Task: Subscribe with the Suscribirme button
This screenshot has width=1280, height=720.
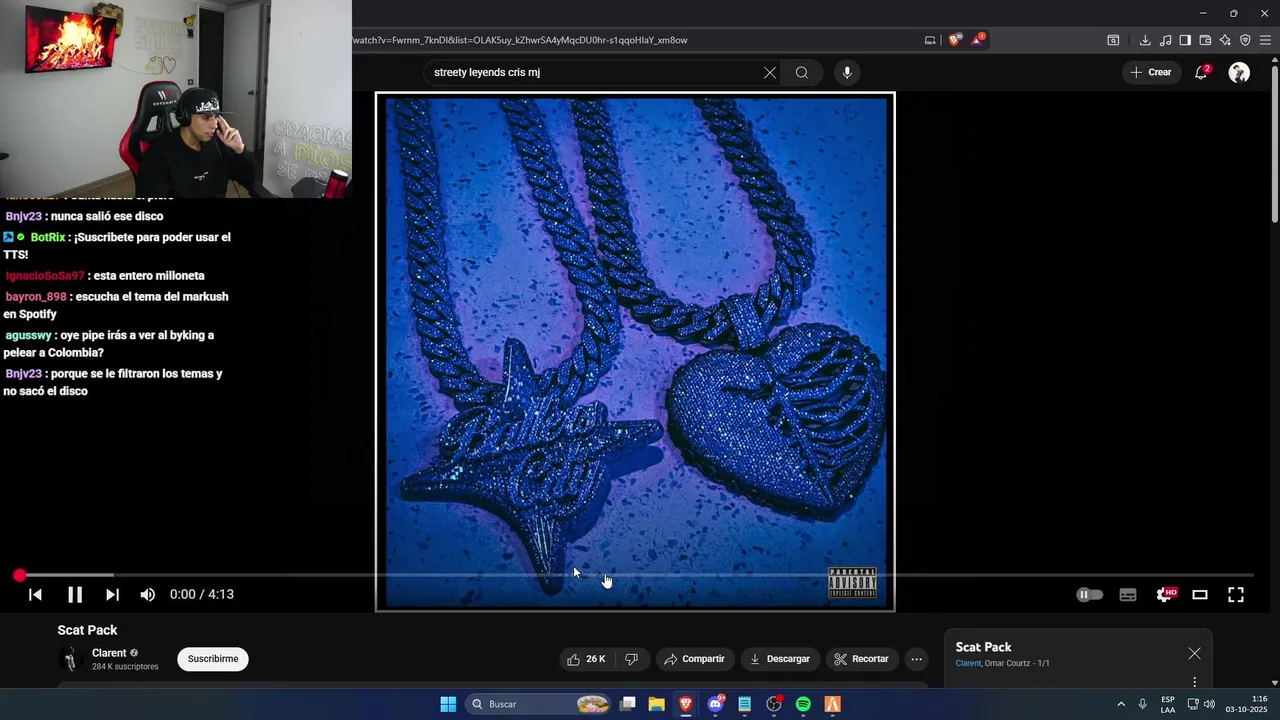Action: [213, 659]
